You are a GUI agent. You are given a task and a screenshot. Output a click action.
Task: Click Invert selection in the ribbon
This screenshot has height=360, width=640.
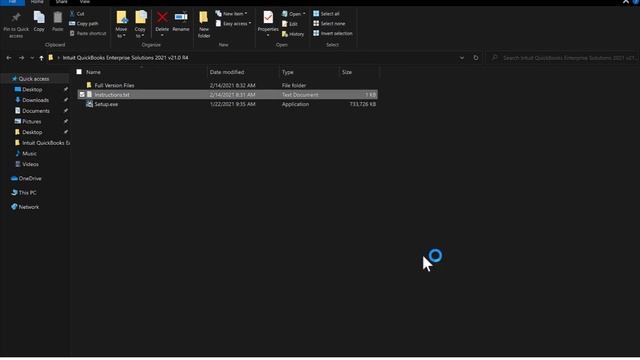[x=333, y=33]
